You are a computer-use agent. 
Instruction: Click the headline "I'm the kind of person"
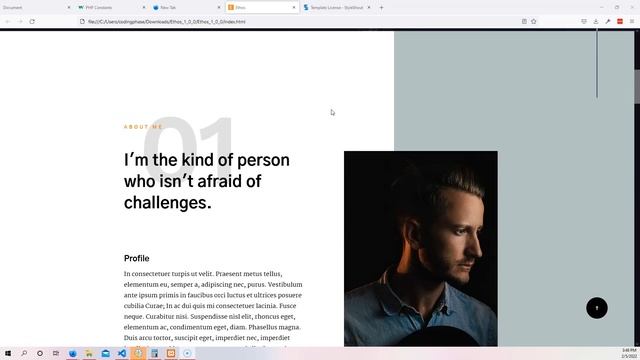coord(207,160)
